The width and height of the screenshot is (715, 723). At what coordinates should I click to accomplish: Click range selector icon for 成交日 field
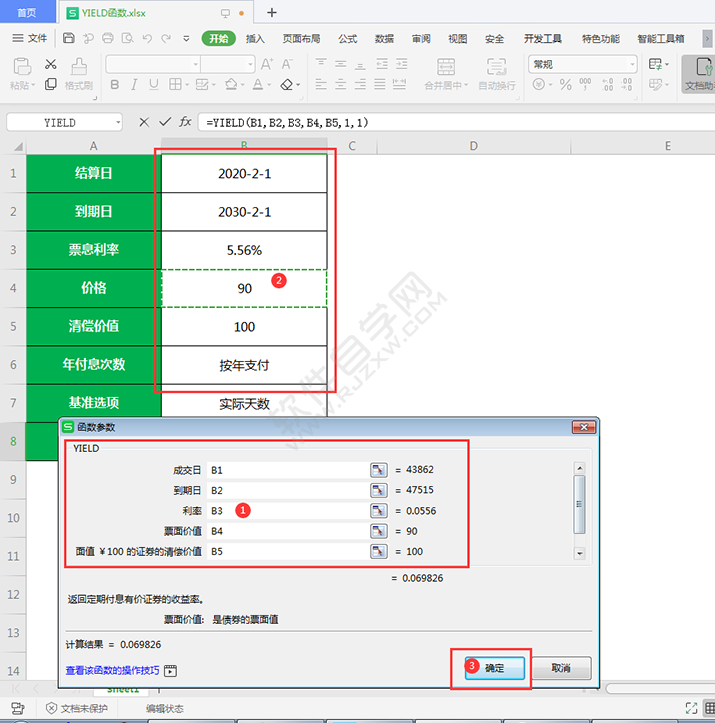pyautogui.click(x=378, y=470)
